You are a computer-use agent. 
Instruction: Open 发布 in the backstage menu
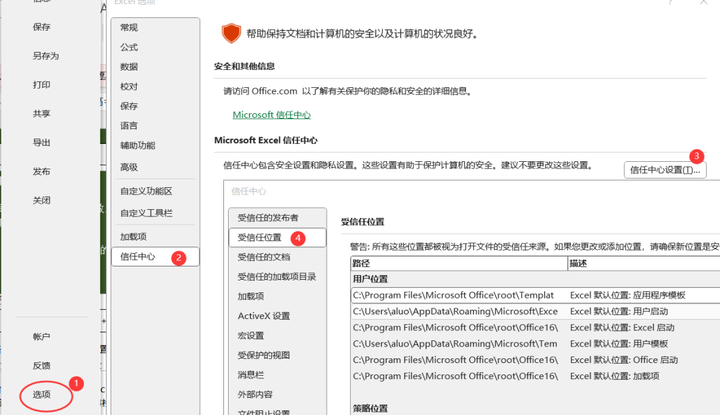[x=41, y=172]
